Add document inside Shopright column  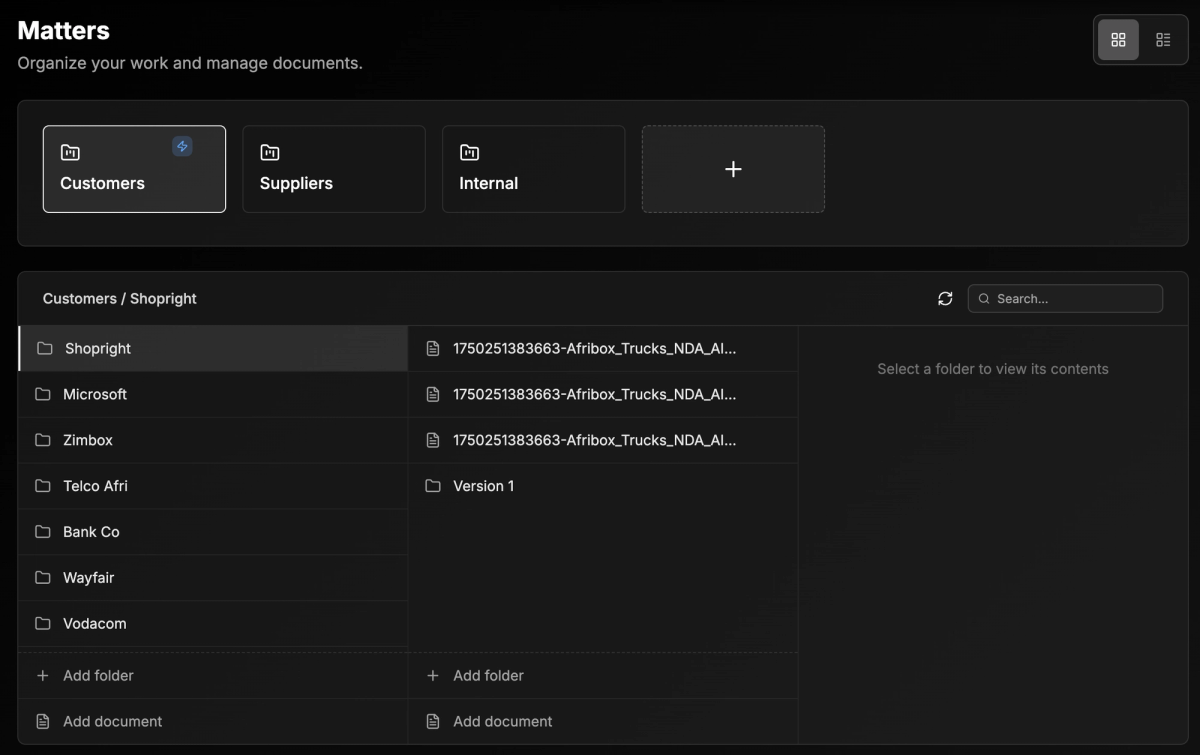[603, 721]
